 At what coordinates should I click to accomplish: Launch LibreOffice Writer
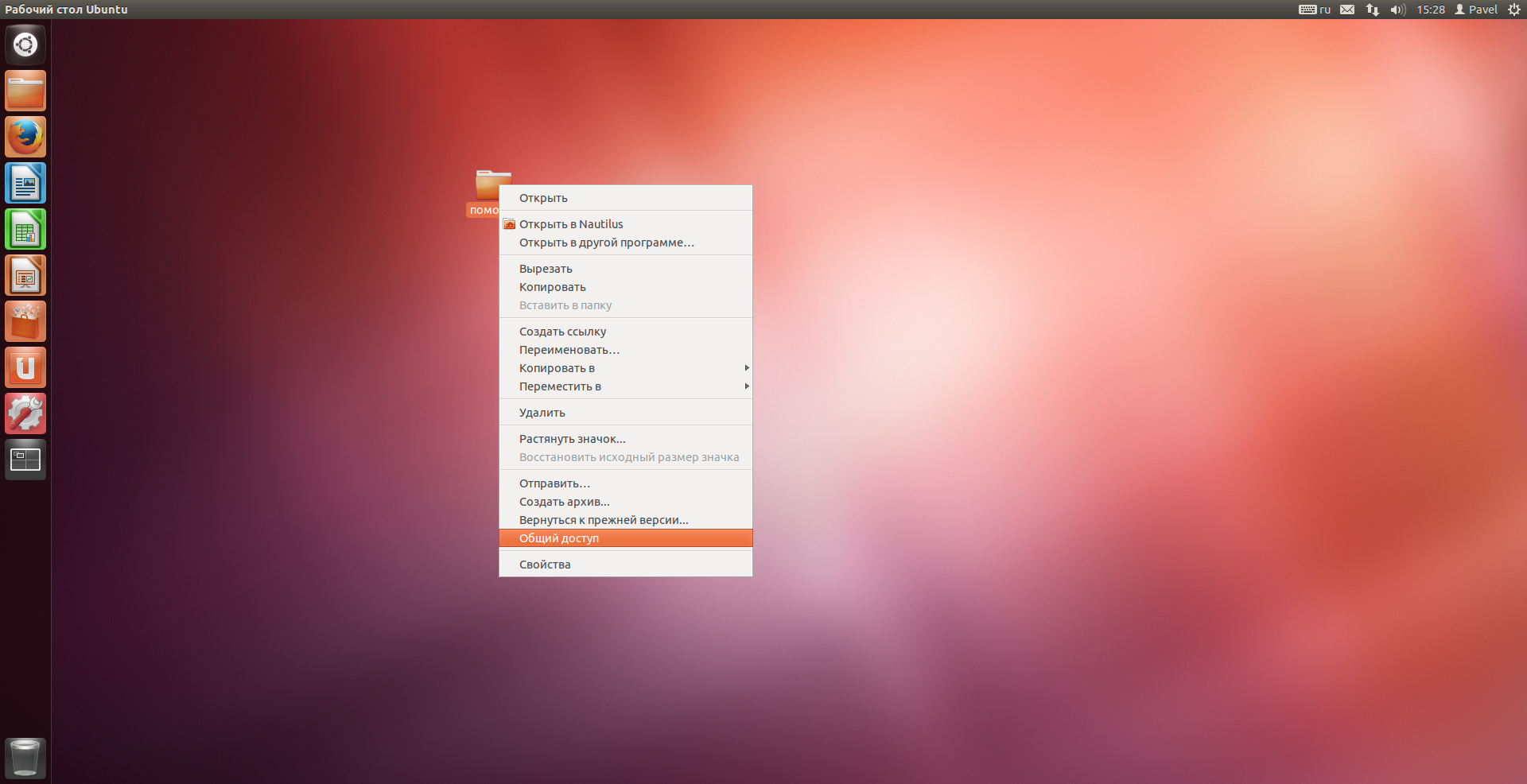pos(25,183)
